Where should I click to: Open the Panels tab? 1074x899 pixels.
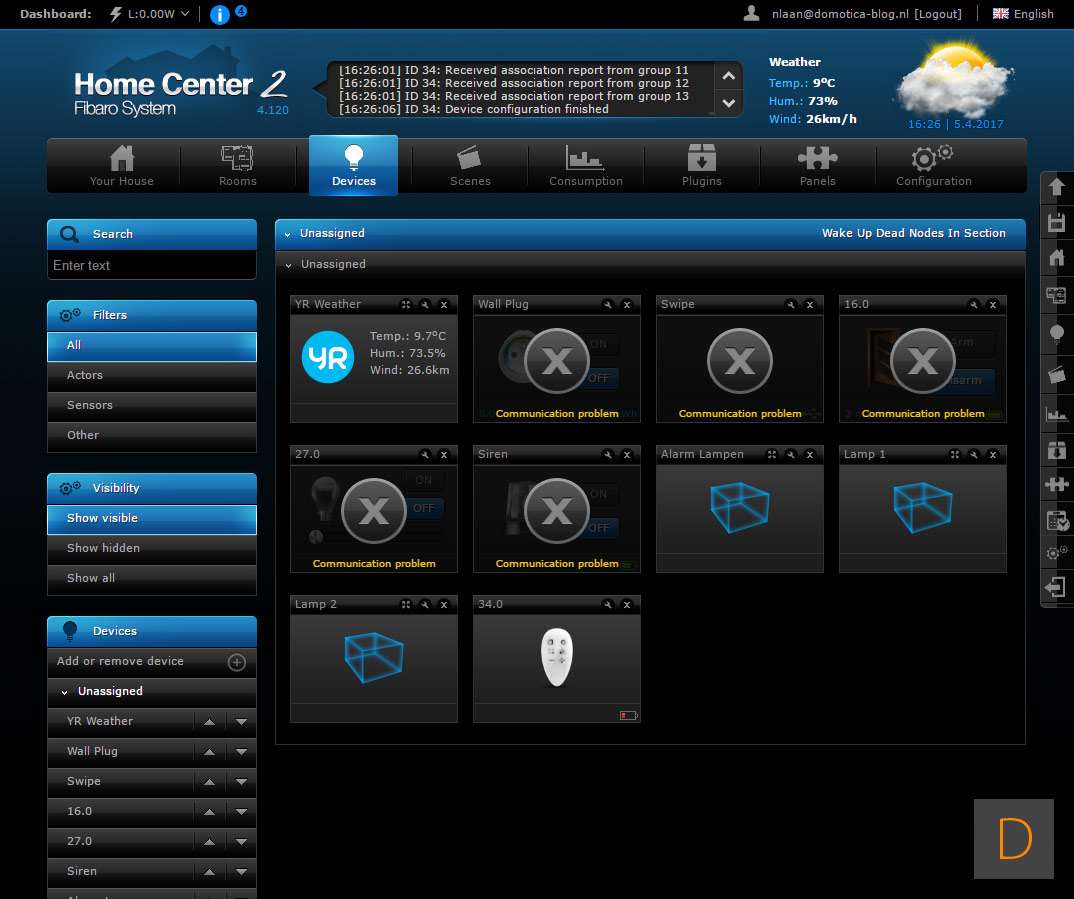click(x=817, y=166)
